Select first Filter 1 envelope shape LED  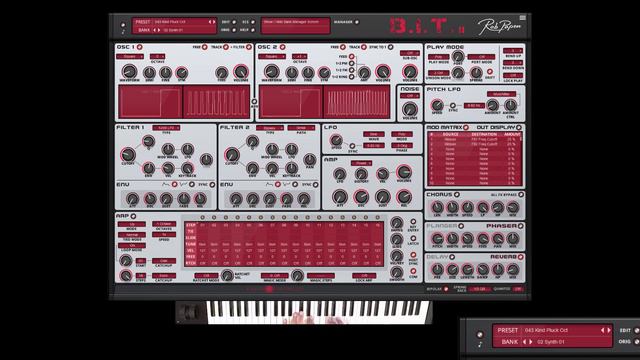pyautogui.click(x=174, y=184)
